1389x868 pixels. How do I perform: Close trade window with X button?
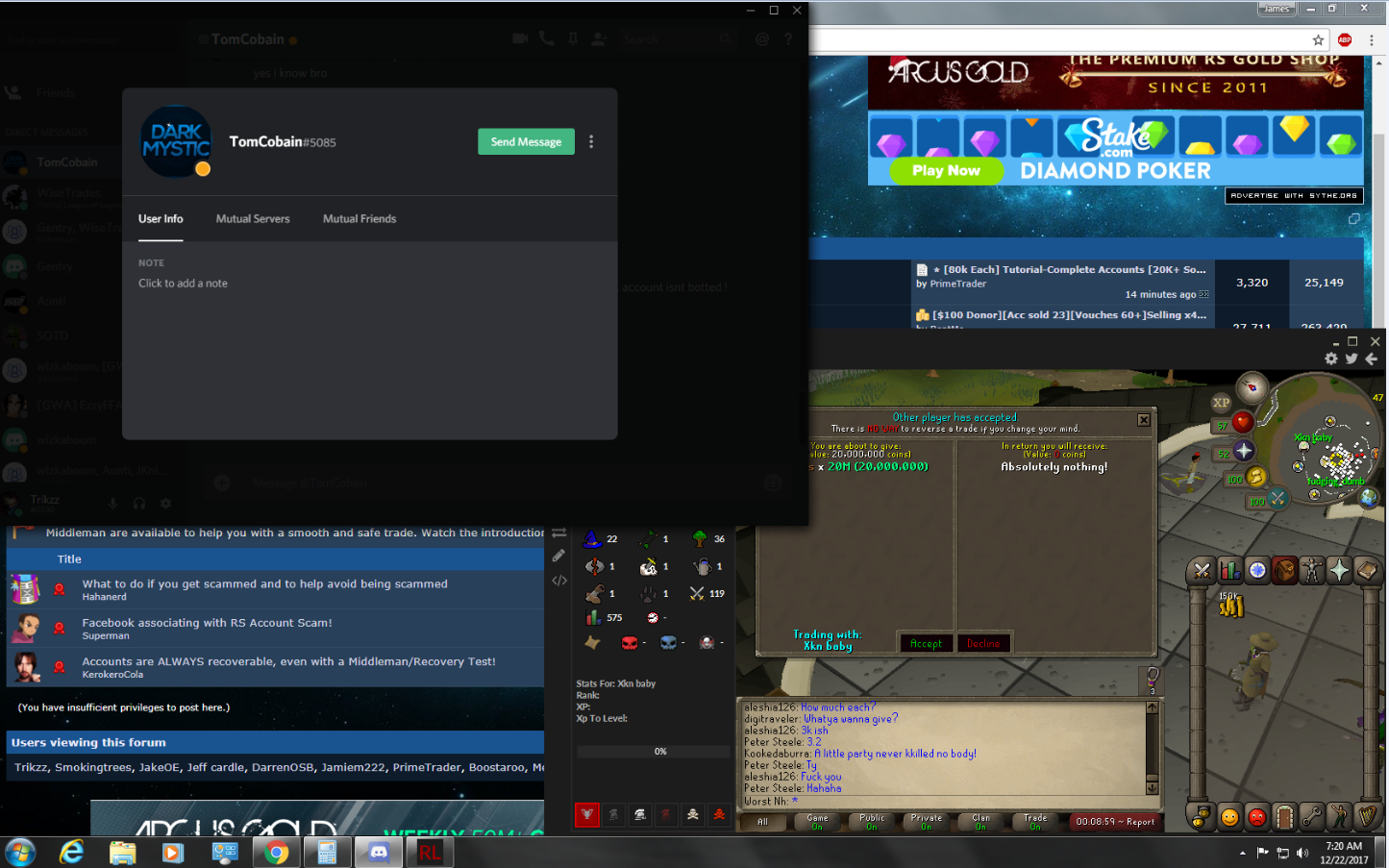point(1144,420)
